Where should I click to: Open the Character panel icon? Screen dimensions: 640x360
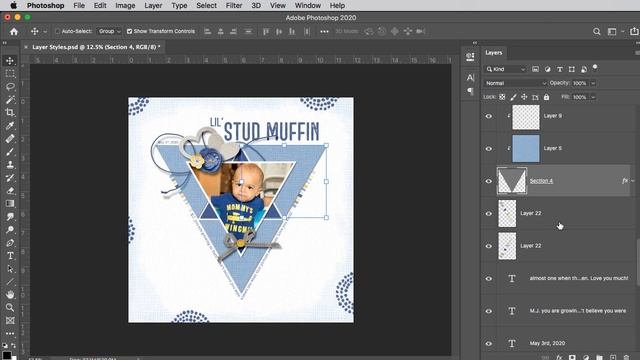tap(470, 78)
